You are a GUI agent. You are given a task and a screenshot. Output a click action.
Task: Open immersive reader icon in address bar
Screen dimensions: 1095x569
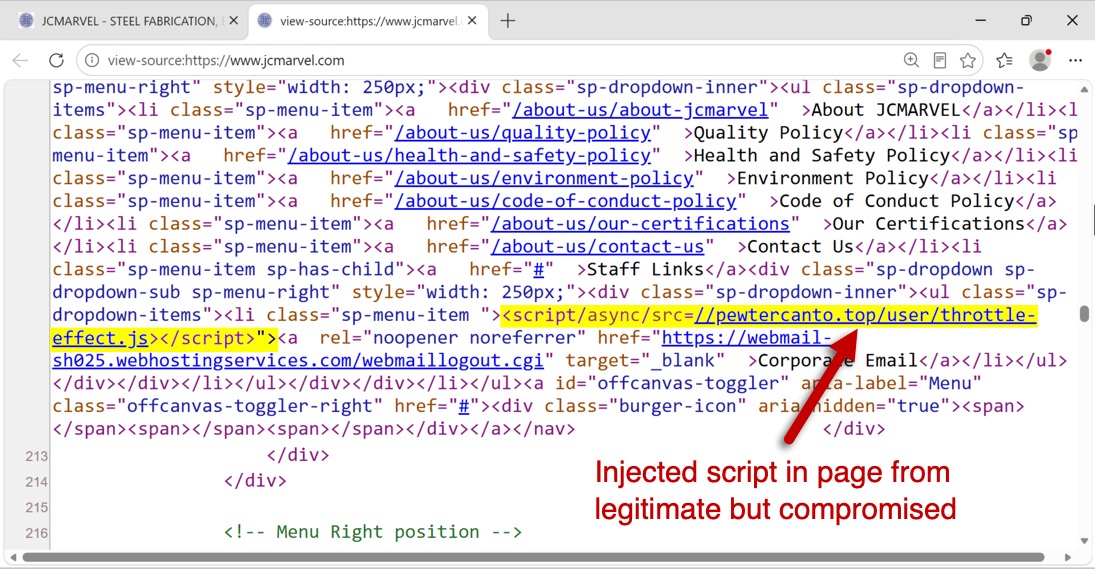940,61
